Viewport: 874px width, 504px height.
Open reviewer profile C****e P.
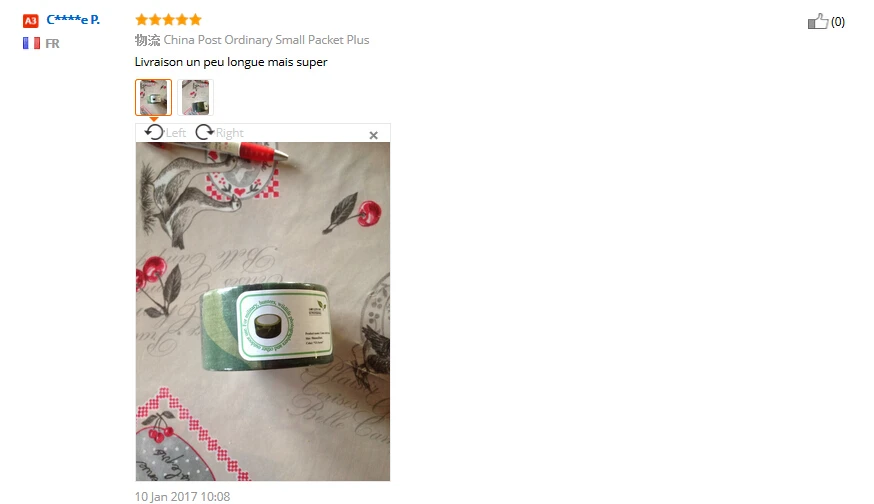(x=73, y=20)
